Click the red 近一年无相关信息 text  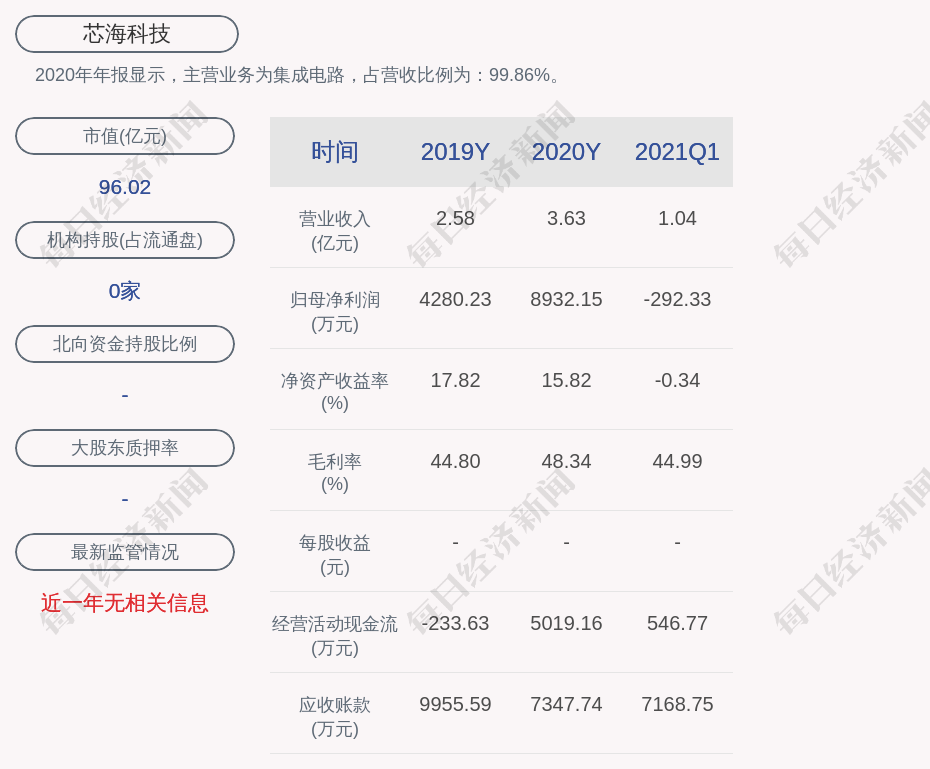[x=125, y=603]
